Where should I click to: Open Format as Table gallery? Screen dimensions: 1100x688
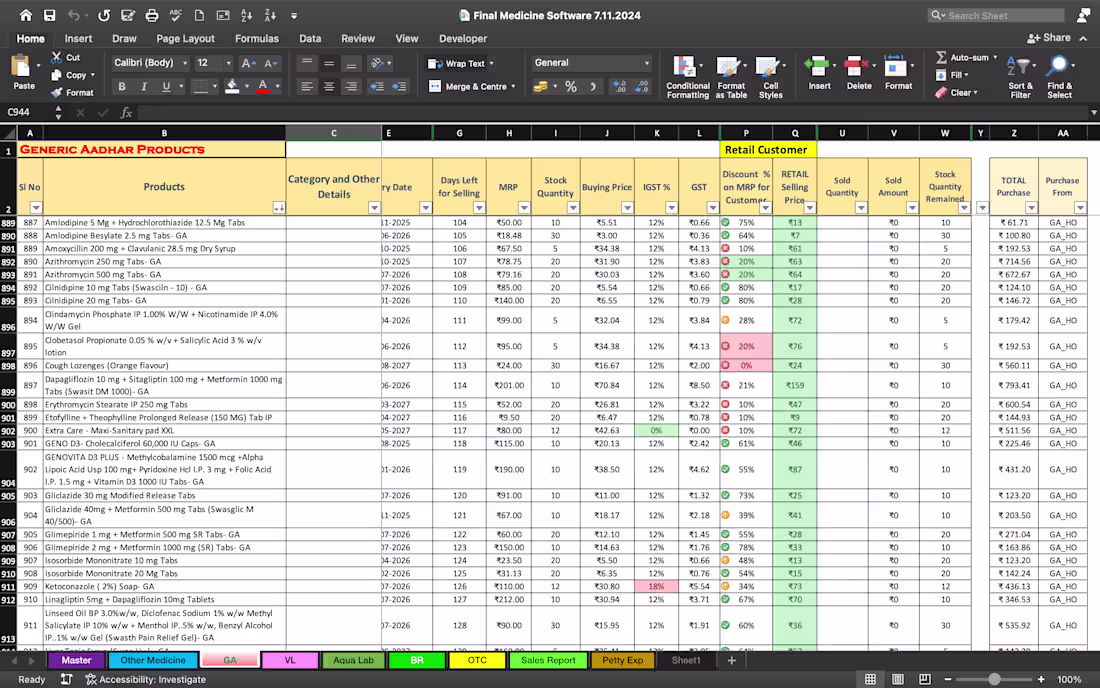pyautogui.click(x=731, y=76)
